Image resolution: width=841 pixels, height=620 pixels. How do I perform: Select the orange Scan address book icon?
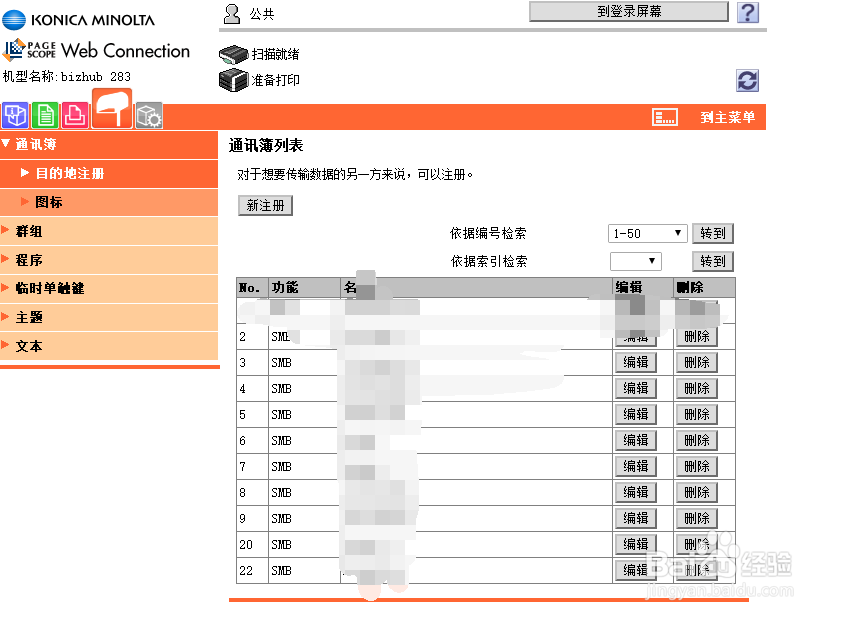[111, 110]
